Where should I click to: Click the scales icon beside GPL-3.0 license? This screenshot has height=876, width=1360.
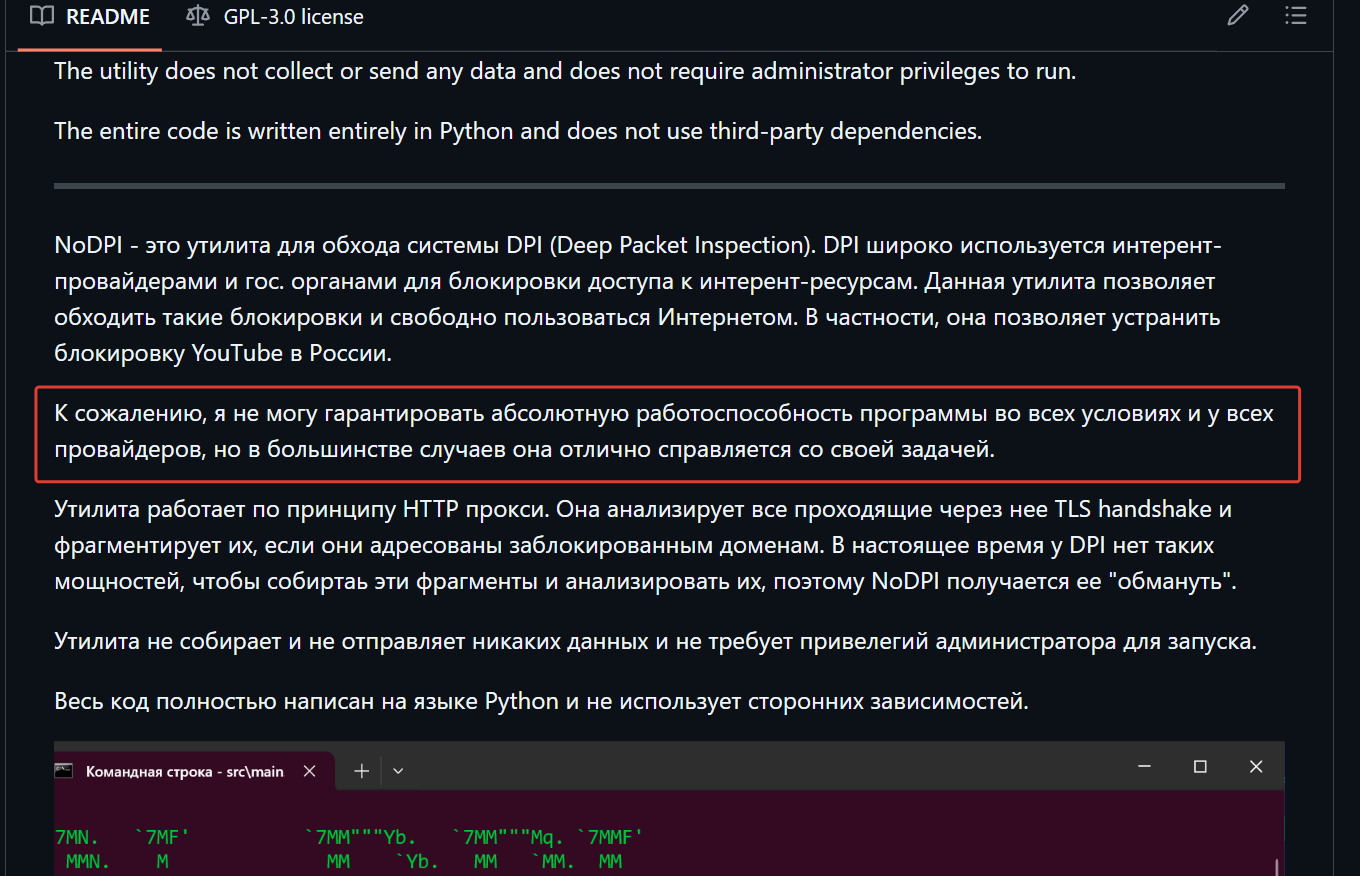pos(198,17)
